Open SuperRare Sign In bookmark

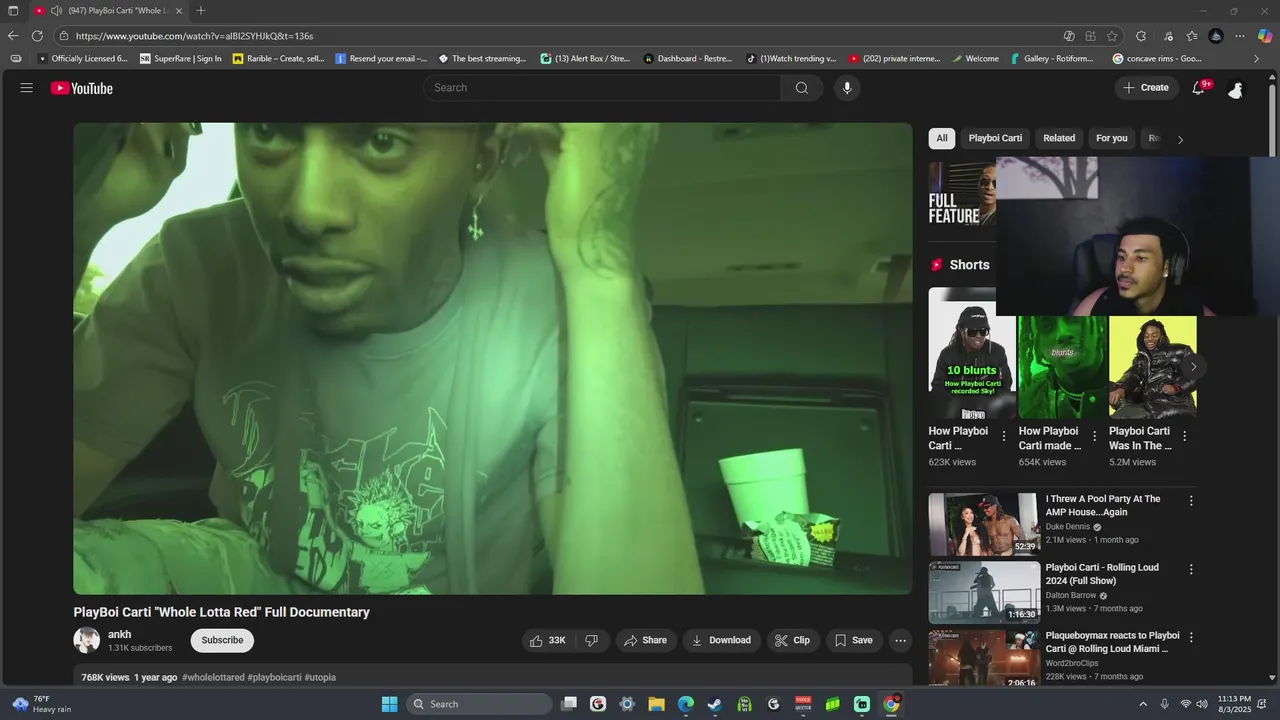[180, 58]
